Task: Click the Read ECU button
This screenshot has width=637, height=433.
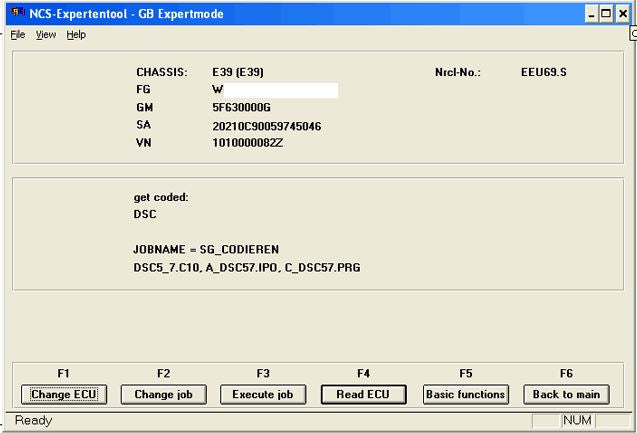Action: [364, 394]
